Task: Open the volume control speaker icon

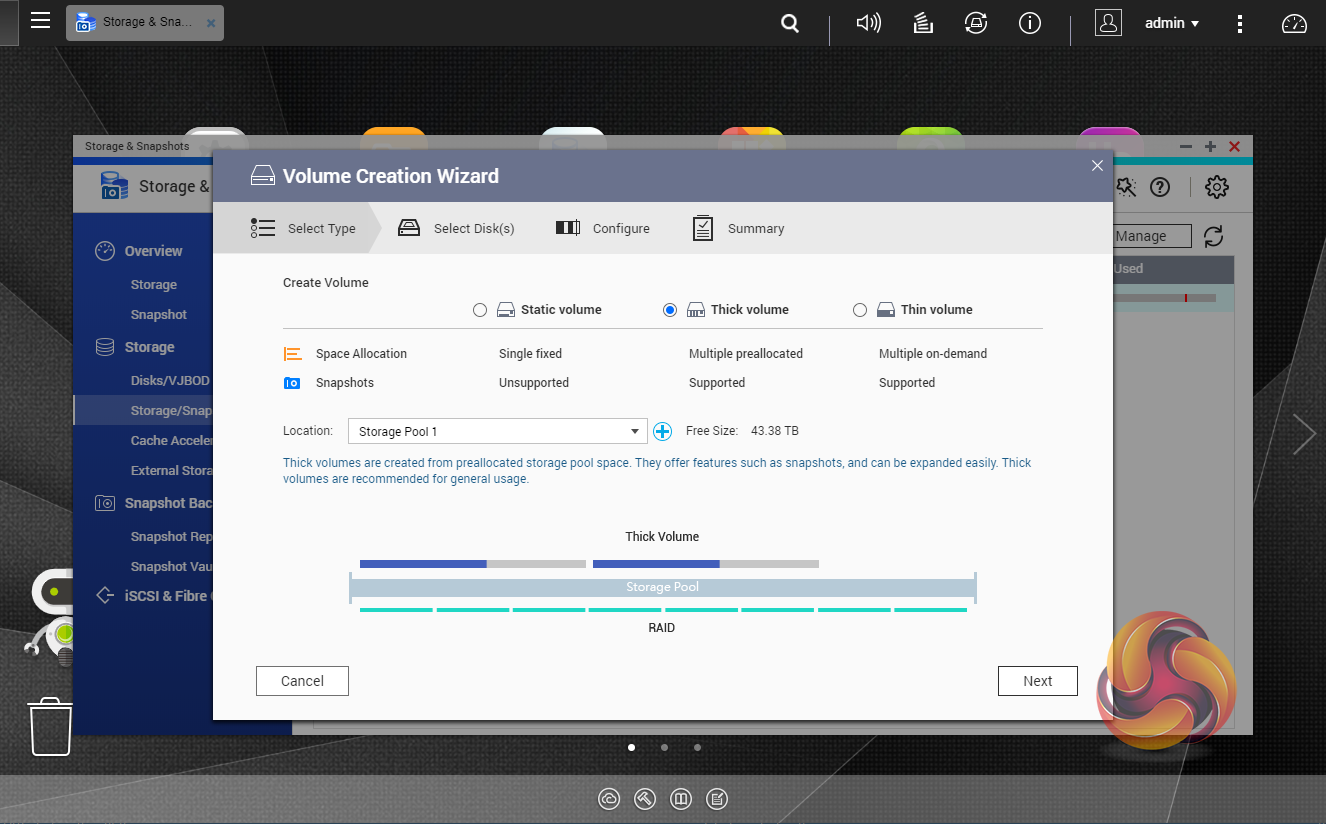Action: [x=868, y=23]
